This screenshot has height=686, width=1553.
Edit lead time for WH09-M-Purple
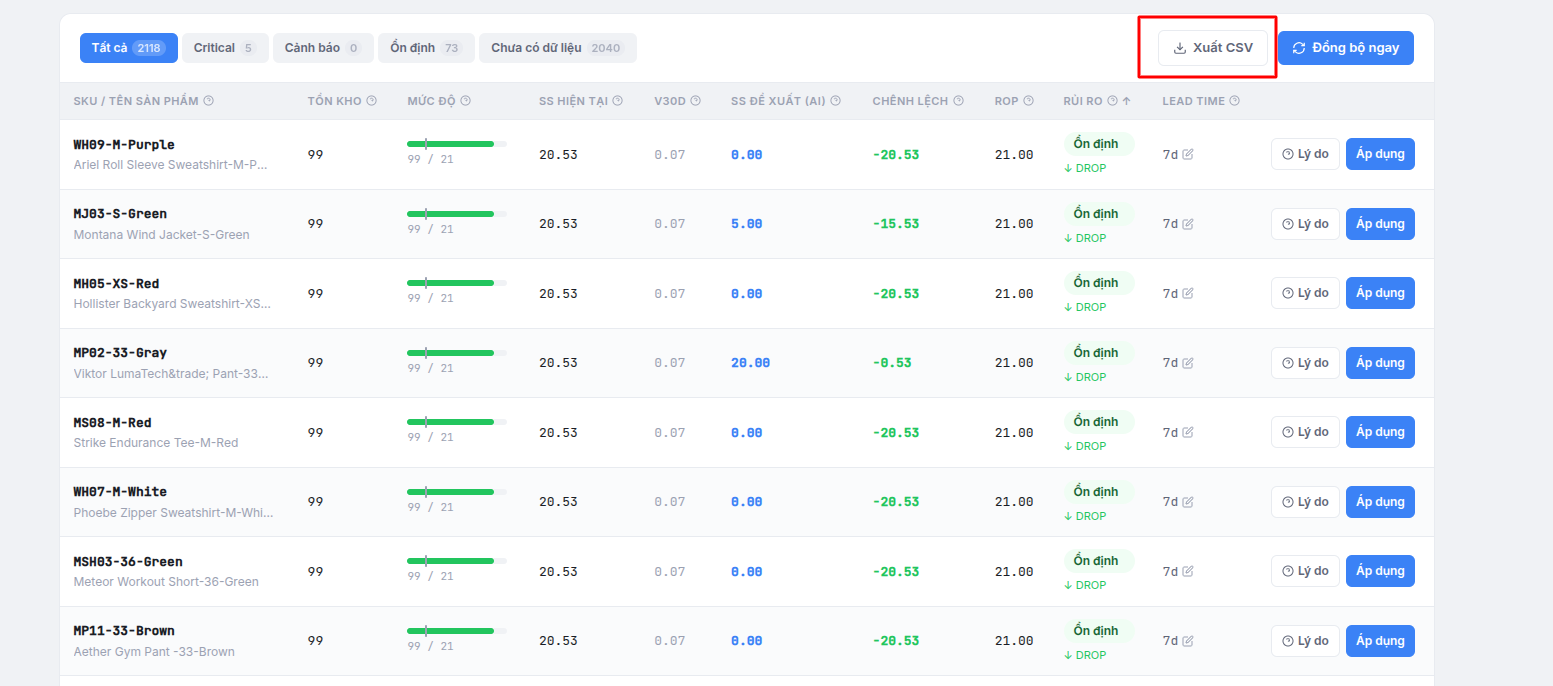point(1188,155)
